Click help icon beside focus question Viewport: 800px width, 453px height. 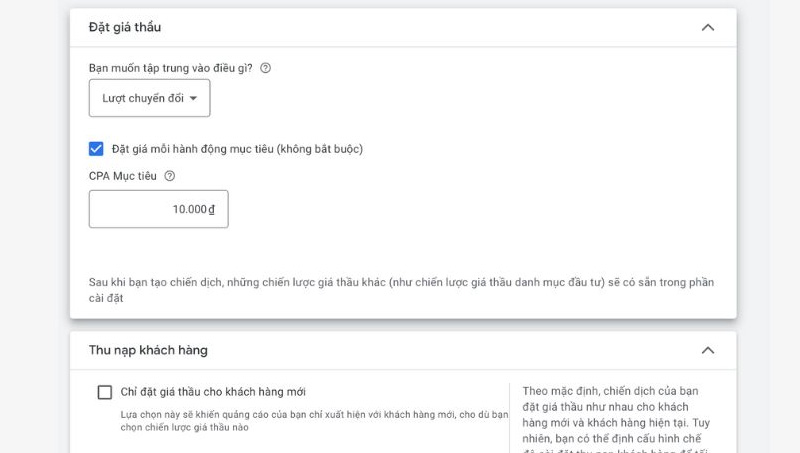[x=265, y=68]
